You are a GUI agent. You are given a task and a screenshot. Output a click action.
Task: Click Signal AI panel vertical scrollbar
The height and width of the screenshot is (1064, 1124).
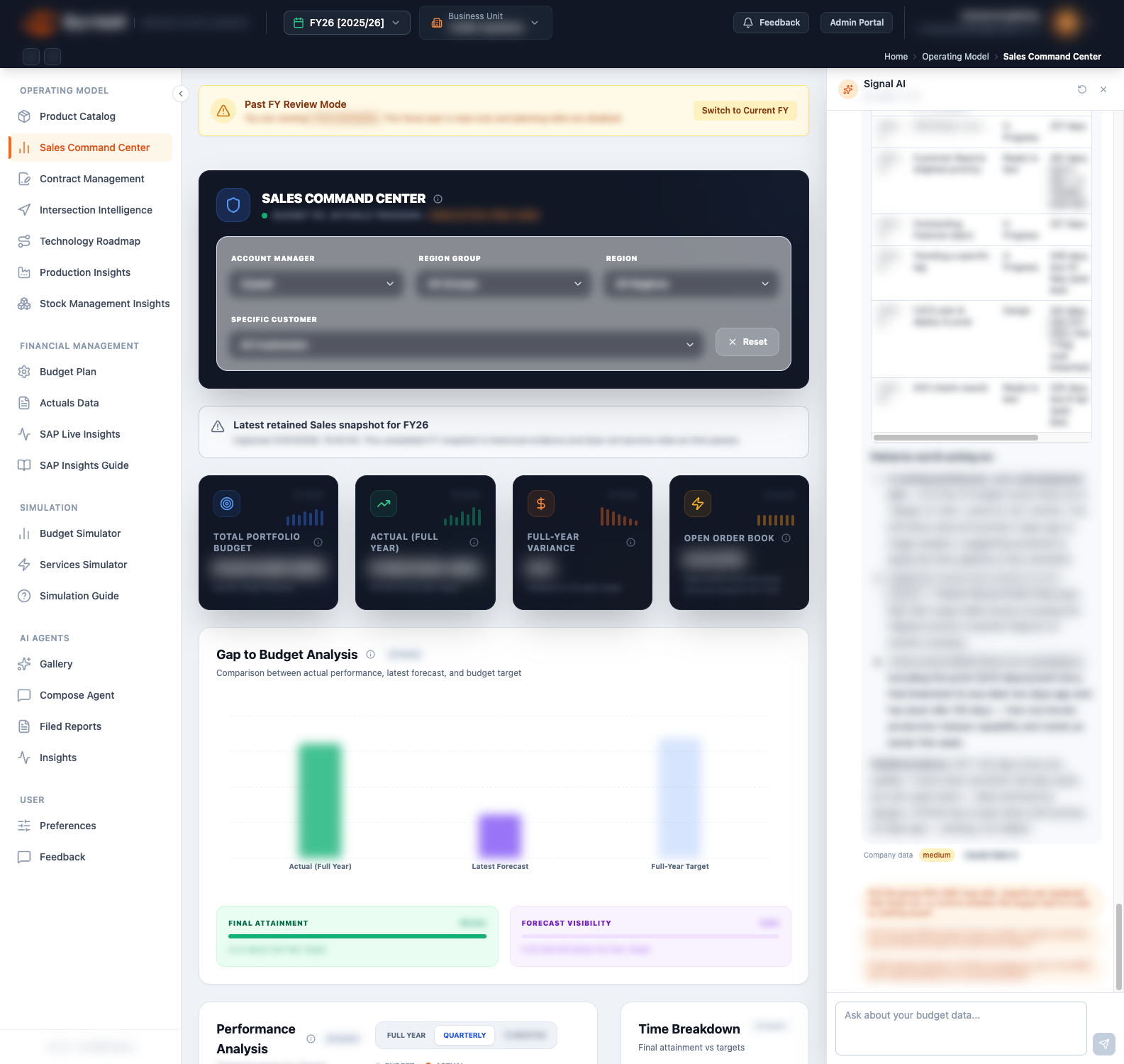point(1119,947)
